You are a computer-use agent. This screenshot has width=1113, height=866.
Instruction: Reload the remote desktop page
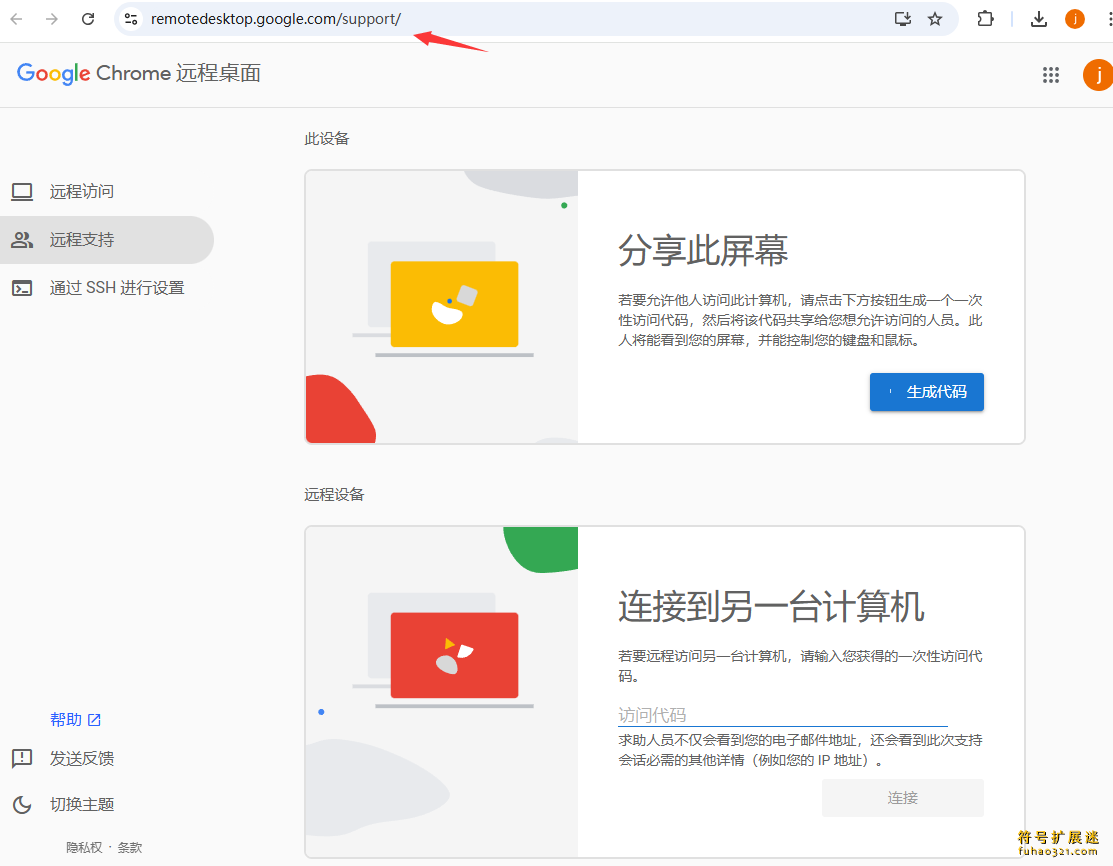tap(88, 19)
